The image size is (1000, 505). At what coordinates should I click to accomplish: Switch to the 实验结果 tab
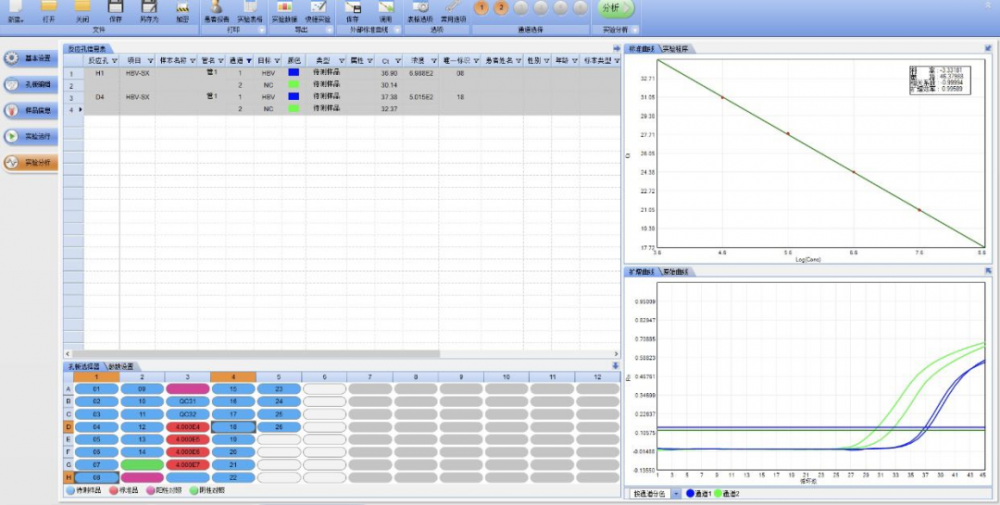678,48
